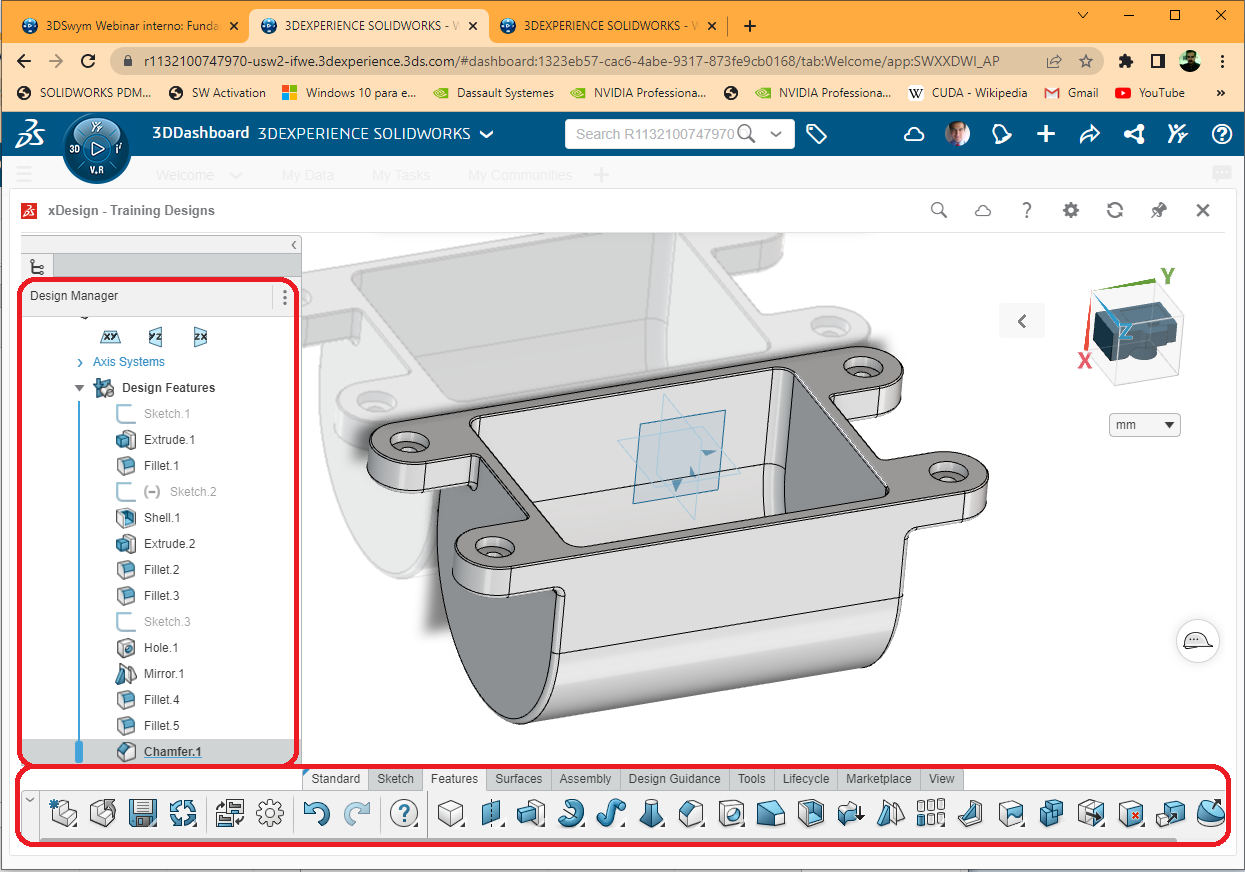Screen dimensions: 1245x872
Task: Undo the last action
Action: click(317, 814)
